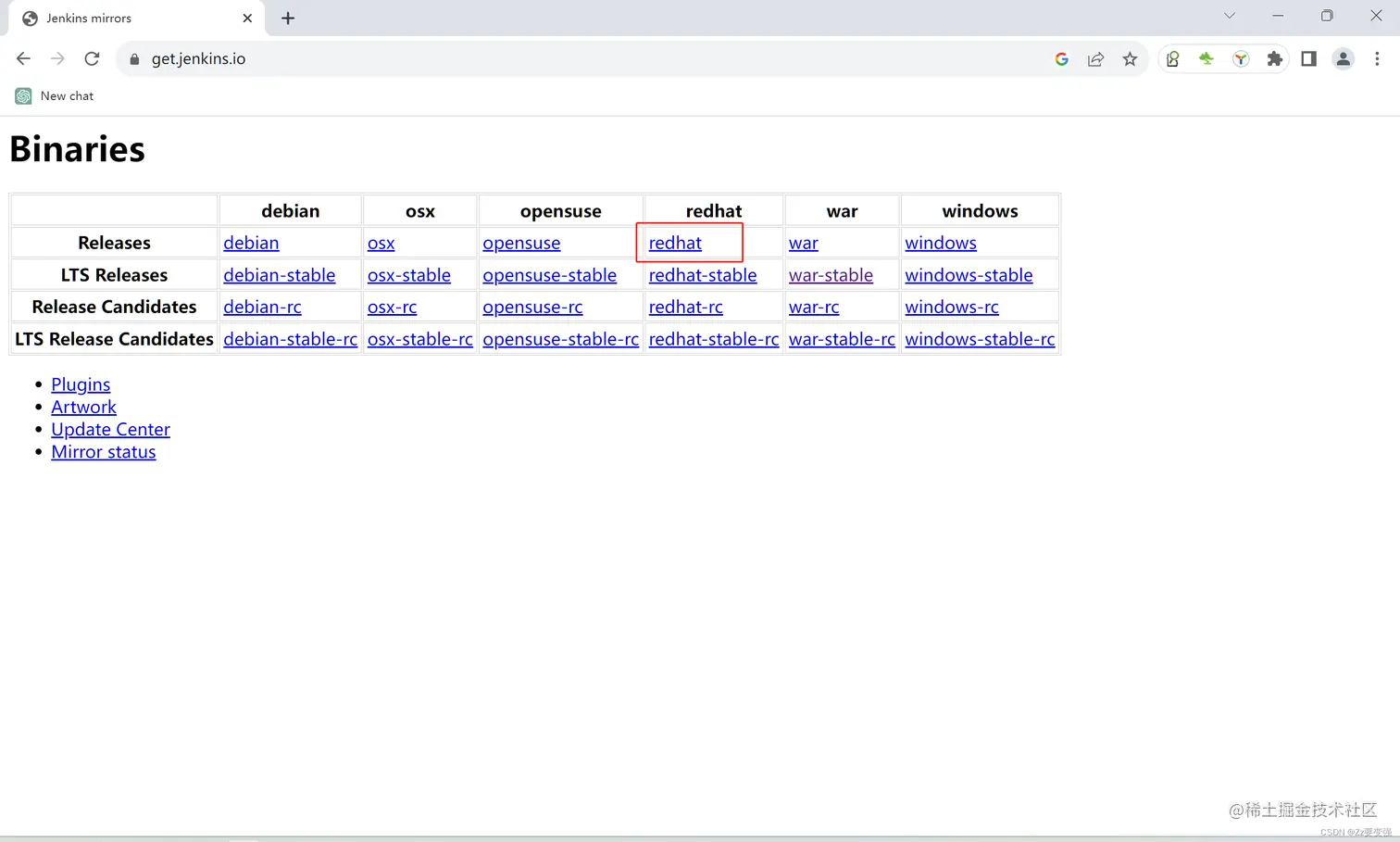Reload the get.jenkins.io page
This screenshot has height=842, width=1400.
coord(92,58)
